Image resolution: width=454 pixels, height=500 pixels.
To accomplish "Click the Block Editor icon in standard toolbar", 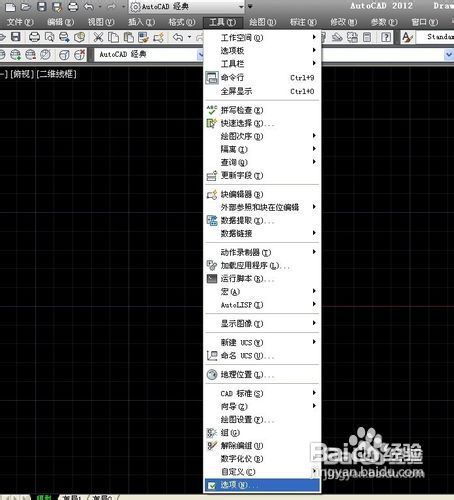I will pos(159,37).
